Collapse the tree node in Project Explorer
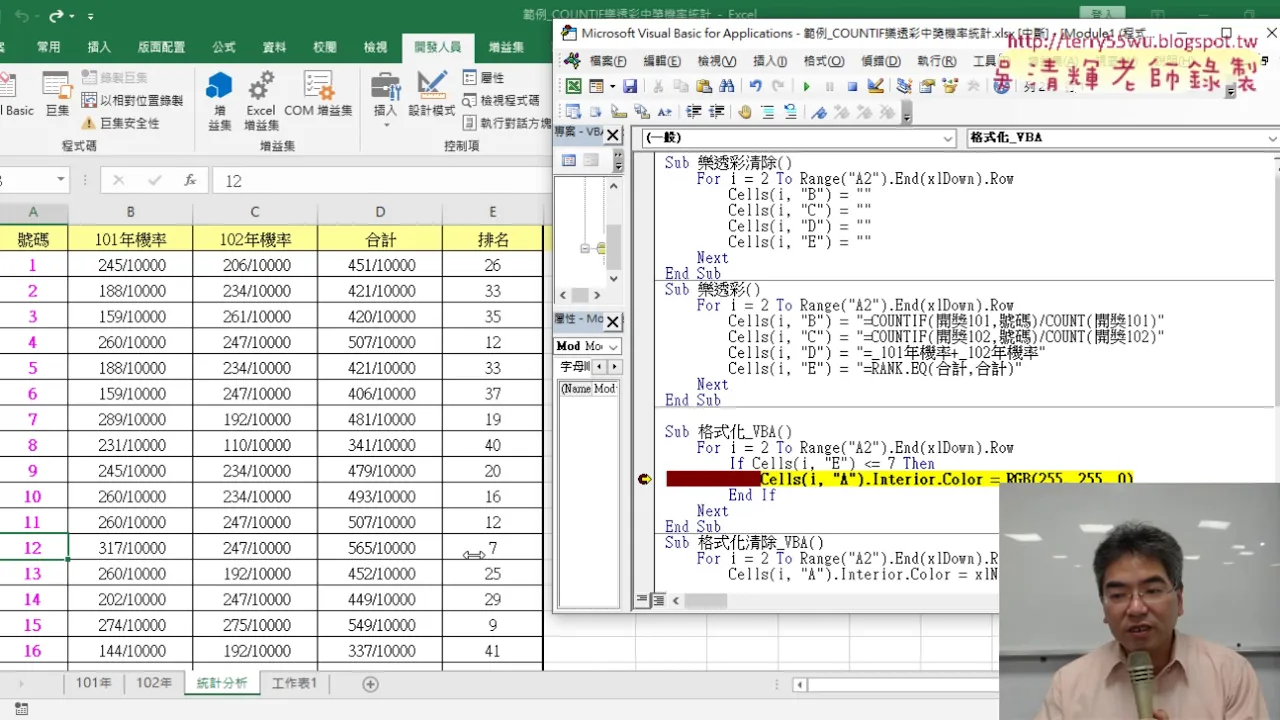This screenshot has width=1280, height=720. [x=585, y=248]
